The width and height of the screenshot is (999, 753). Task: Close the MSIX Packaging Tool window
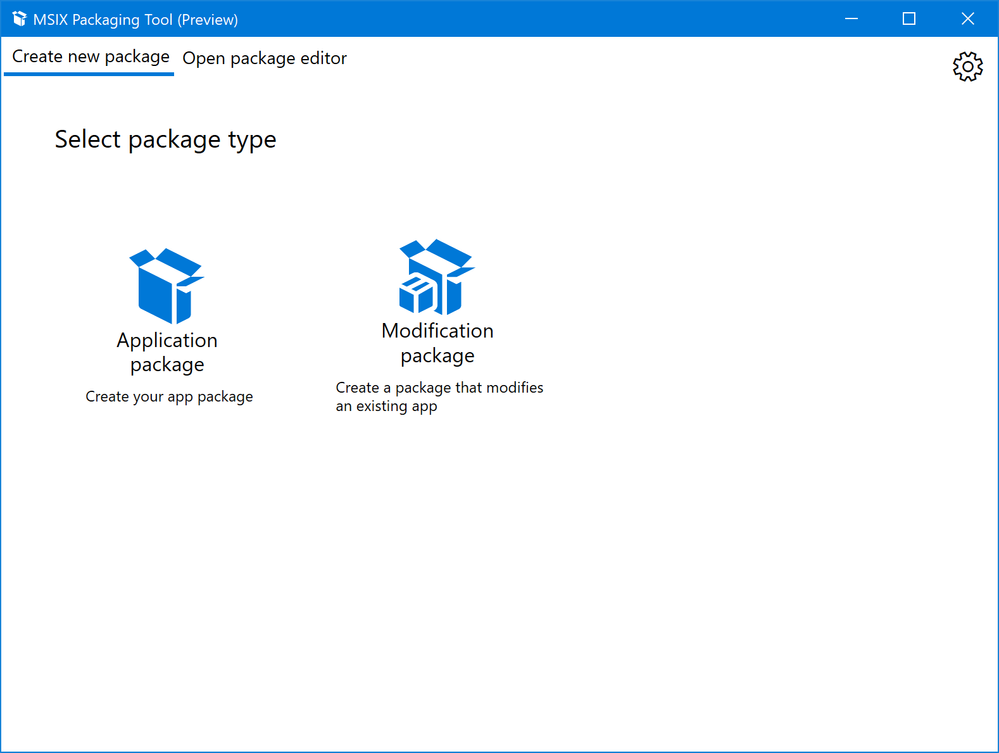[968, 19]
